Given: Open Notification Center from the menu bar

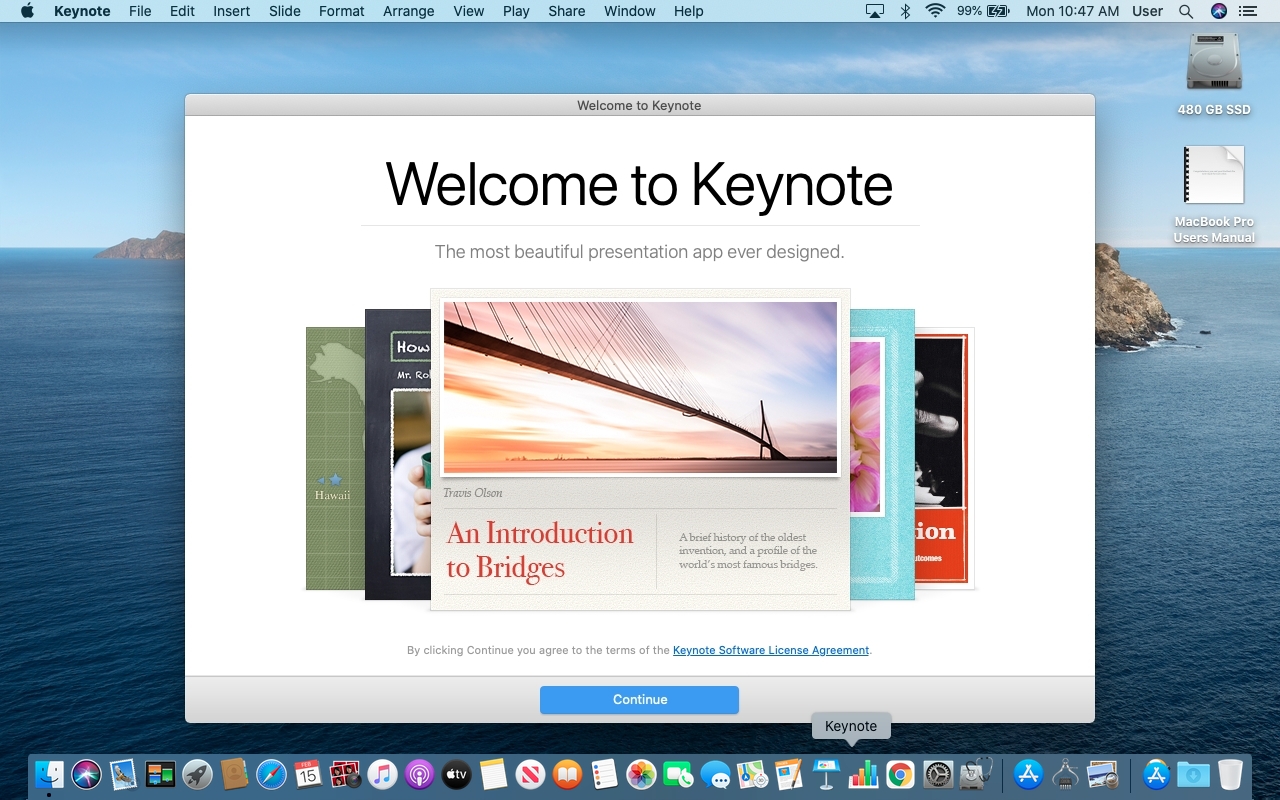Looking at the screenshot, I should point(1248,11).
